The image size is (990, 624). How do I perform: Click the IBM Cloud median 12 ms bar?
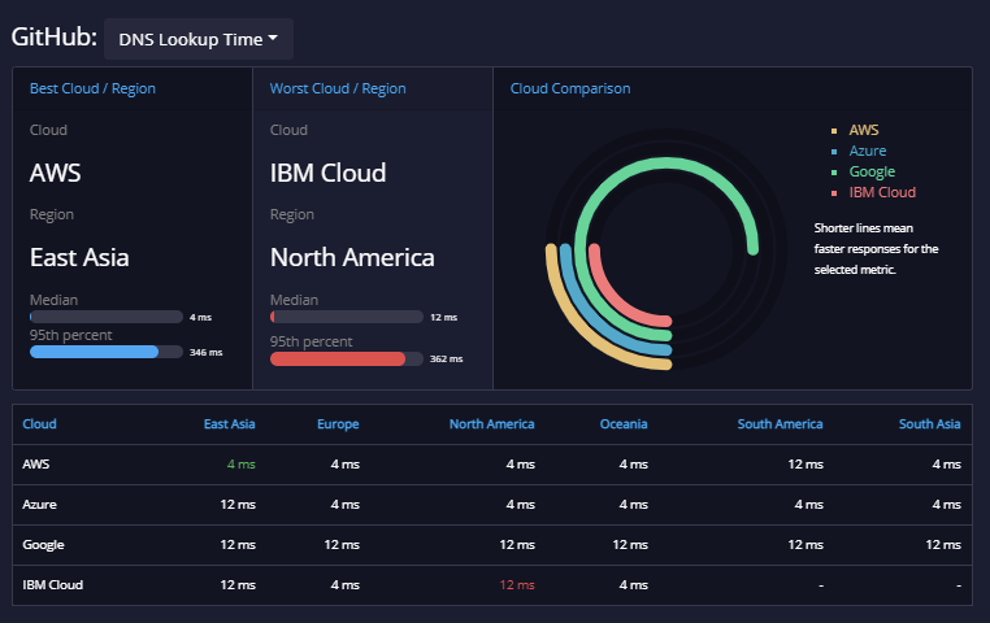point(347,317)
